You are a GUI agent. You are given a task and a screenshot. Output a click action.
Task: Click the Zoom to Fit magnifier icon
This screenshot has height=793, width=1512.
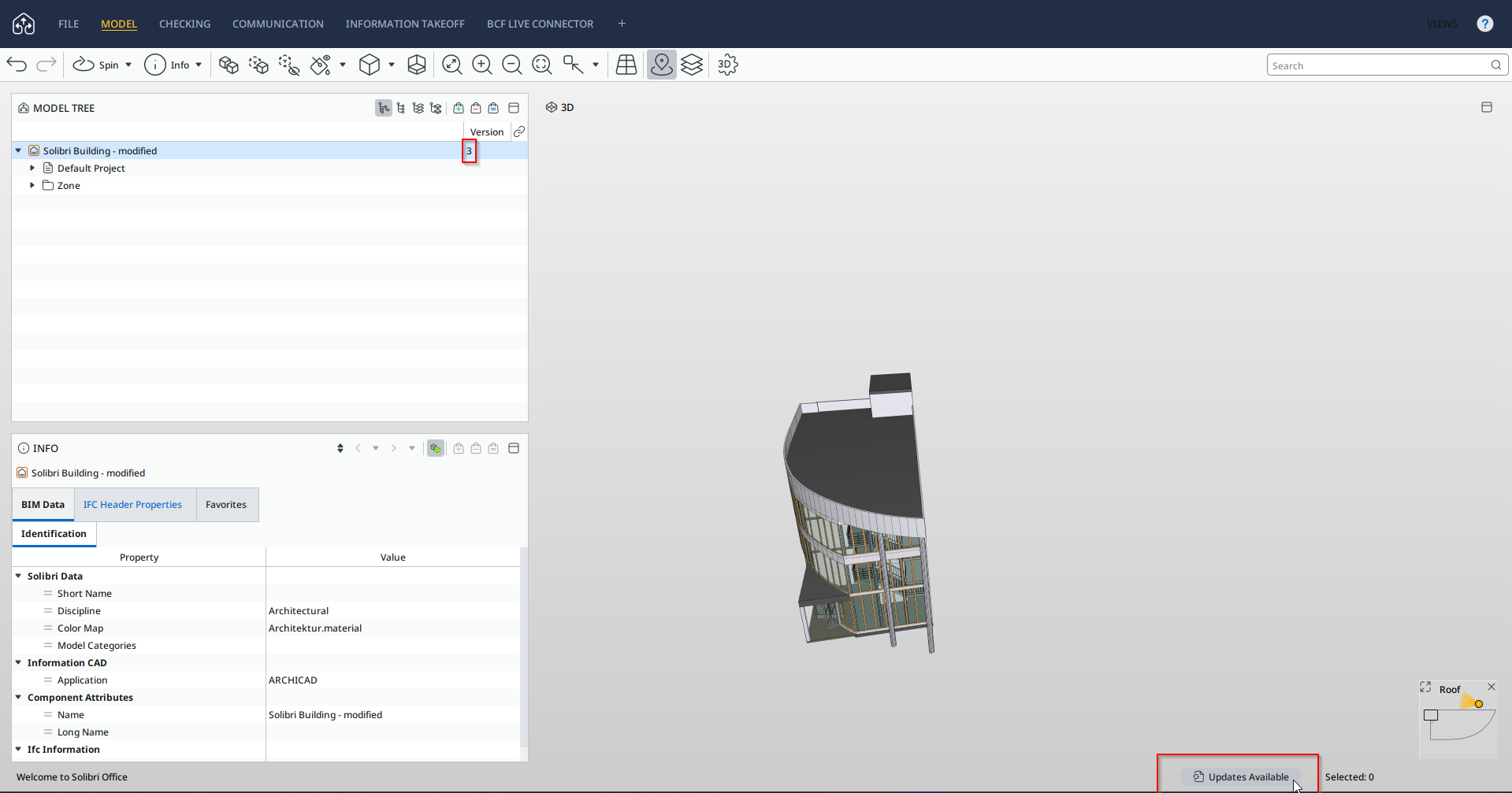point(451,65)
